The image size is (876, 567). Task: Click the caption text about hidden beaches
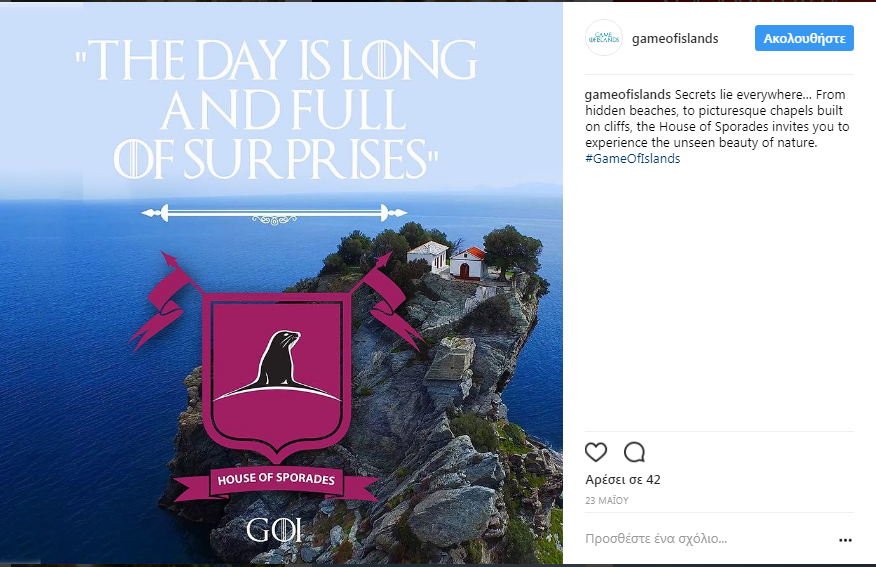click(717, 118)
